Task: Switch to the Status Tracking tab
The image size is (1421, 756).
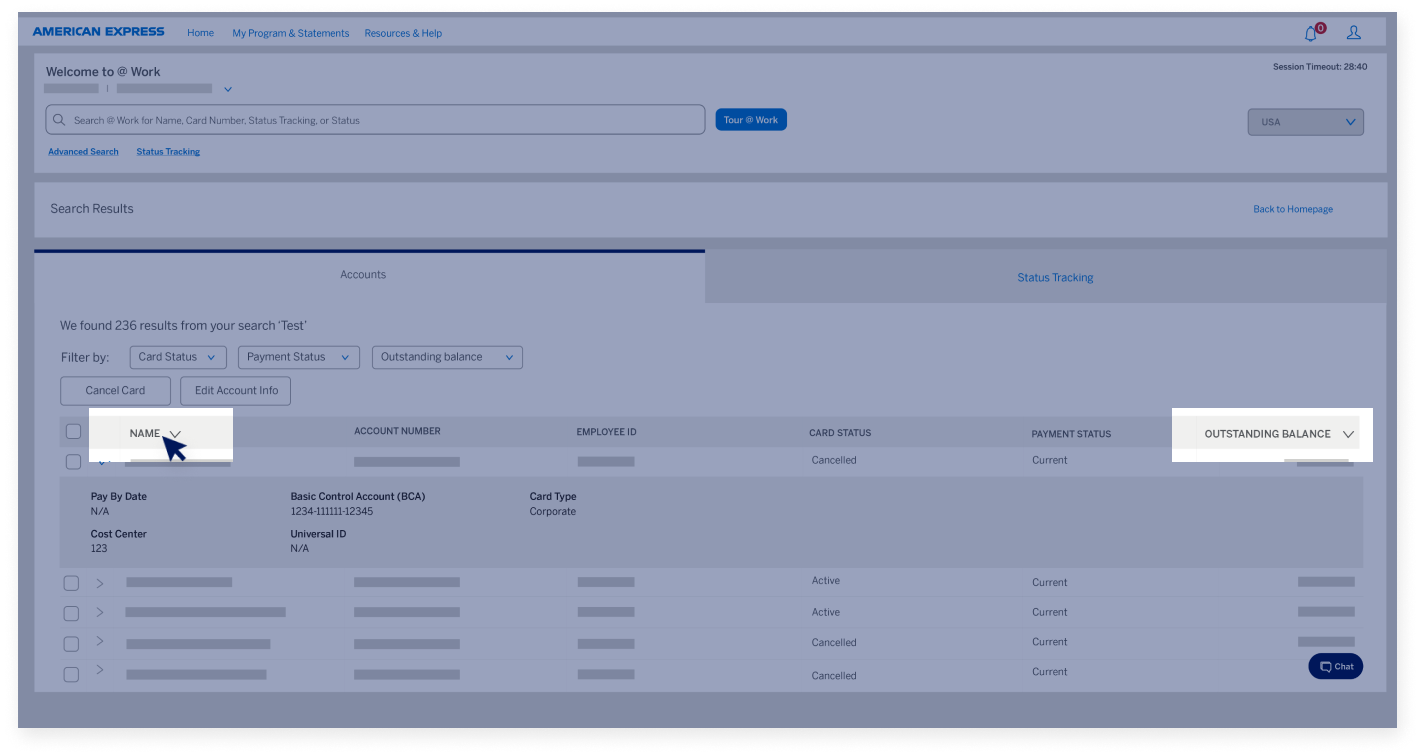Action: pos(1055,277)
